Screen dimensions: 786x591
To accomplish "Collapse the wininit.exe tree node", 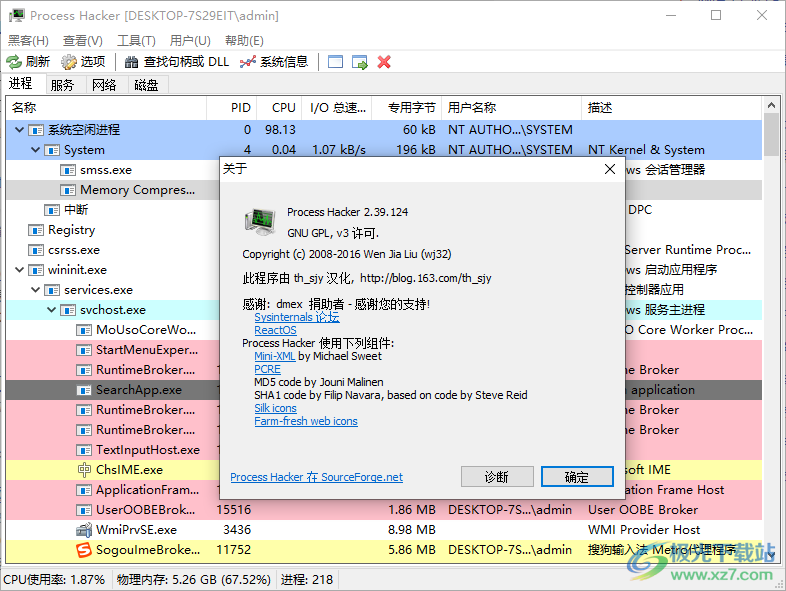I will point(19,270).
